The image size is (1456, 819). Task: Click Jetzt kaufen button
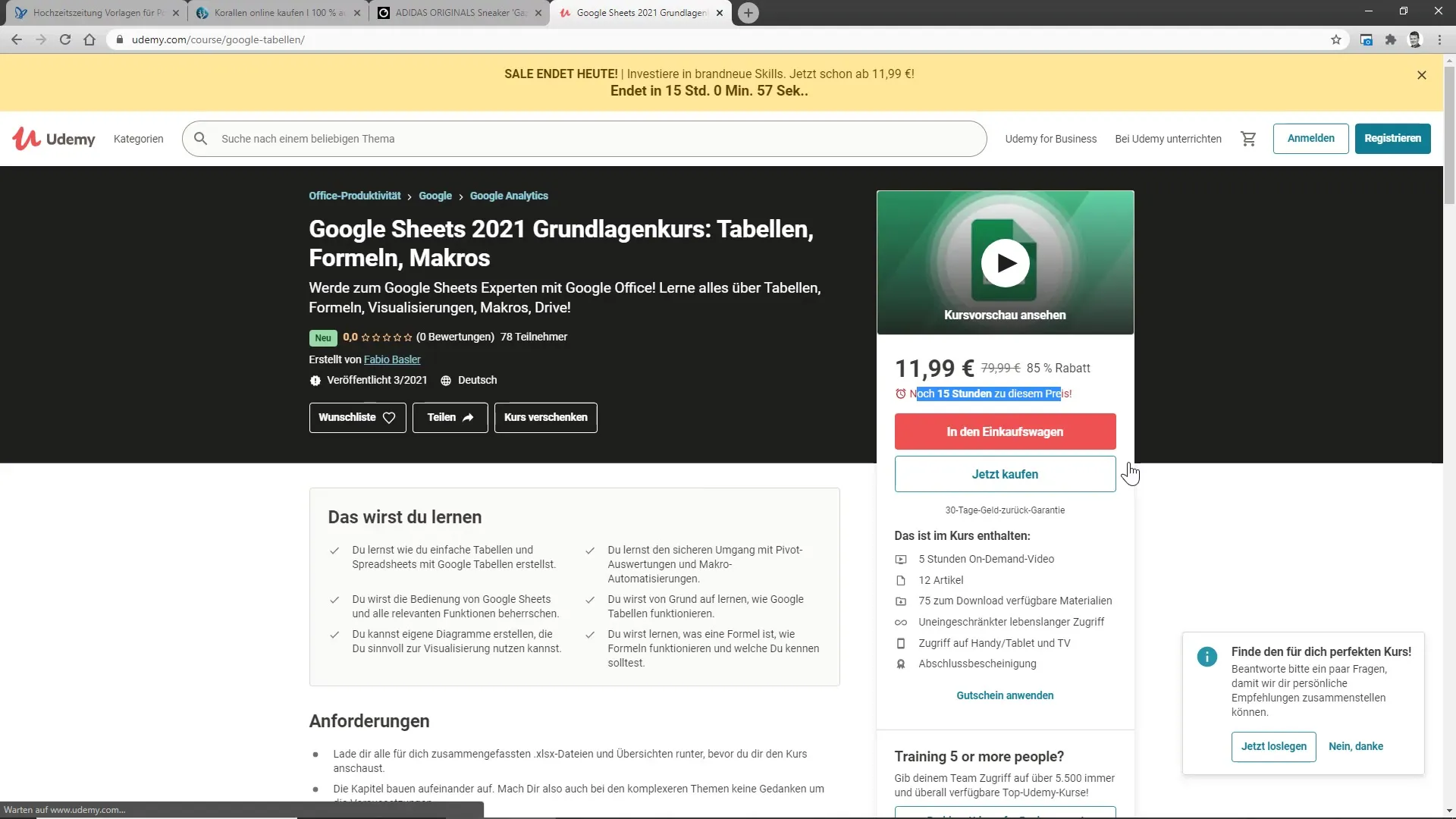pos(1005,474)
